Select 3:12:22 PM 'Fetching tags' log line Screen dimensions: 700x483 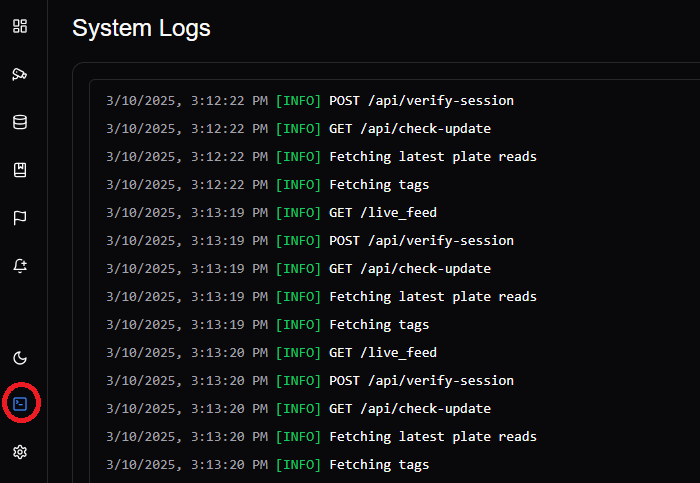(x=267, y=185)
